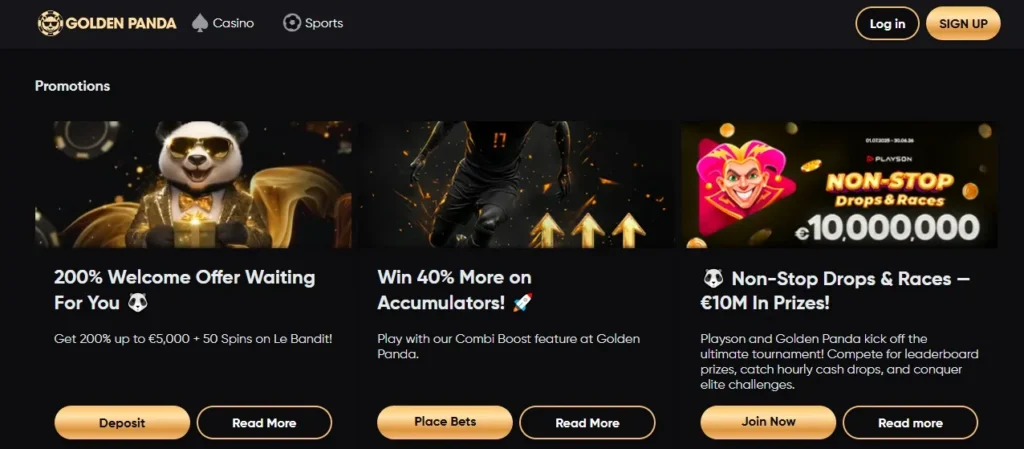Click Read more for Drops & Races
1024x449 pixels.
(910, 423)
